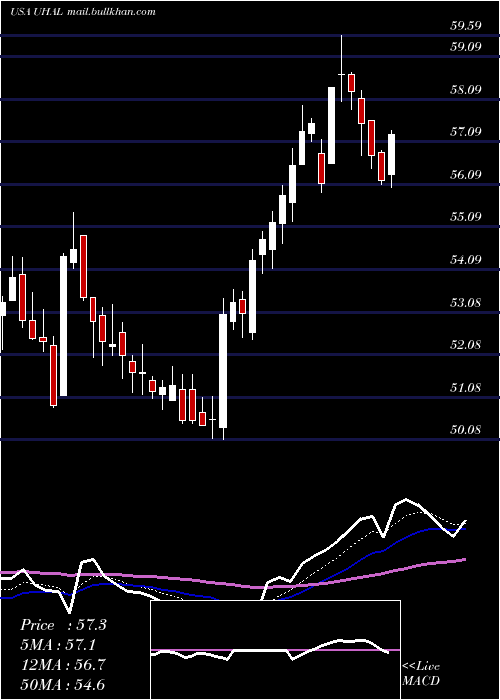
Task: Click the 12MA : 56.7 readout
Action: [x=63, y=665]
